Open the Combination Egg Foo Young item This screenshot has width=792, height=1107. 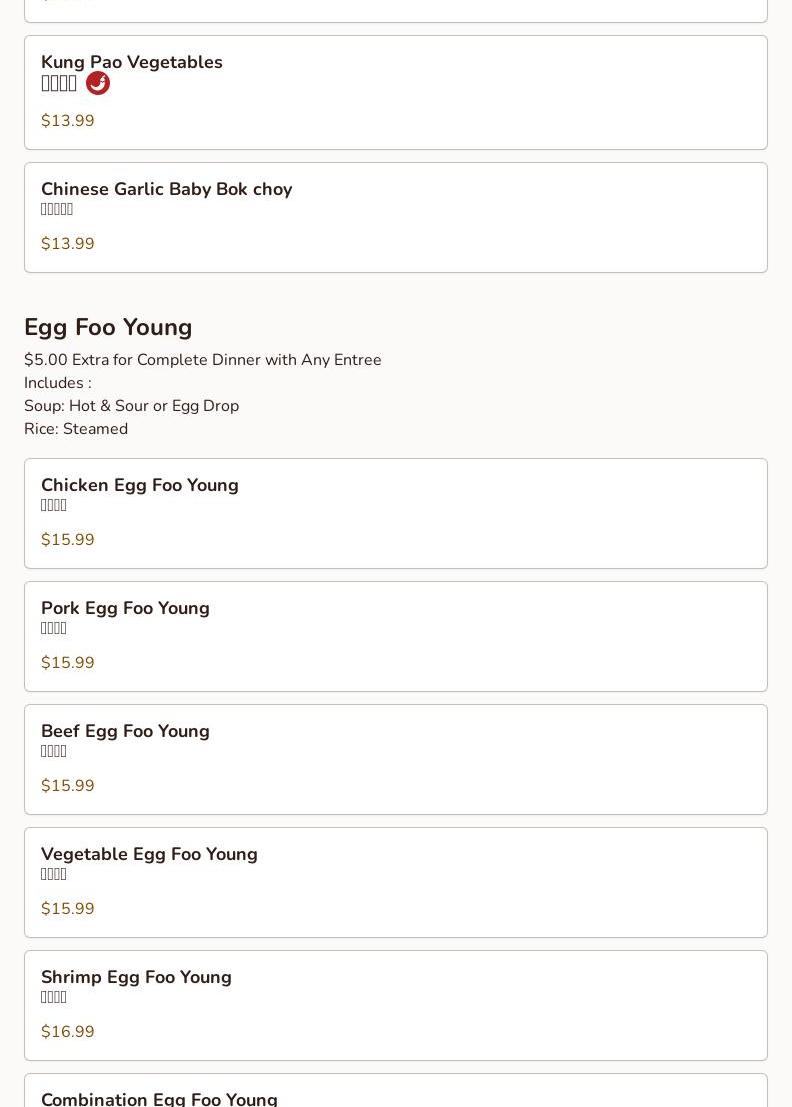click(x=159, y=1098)
